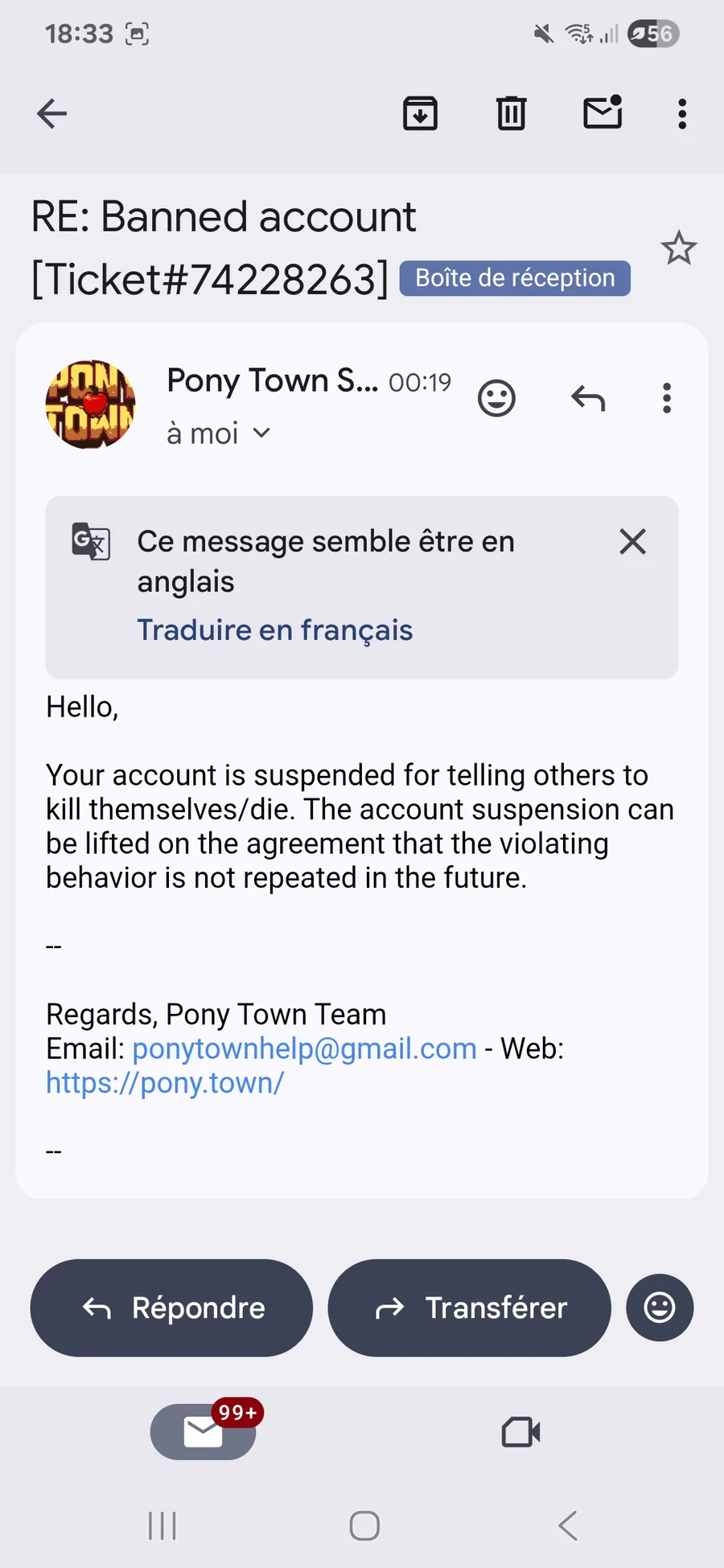Dismiss the translation suggestion banner
Image resolution: width=724 pixels, height=1568 pixels.
[632, 542]
